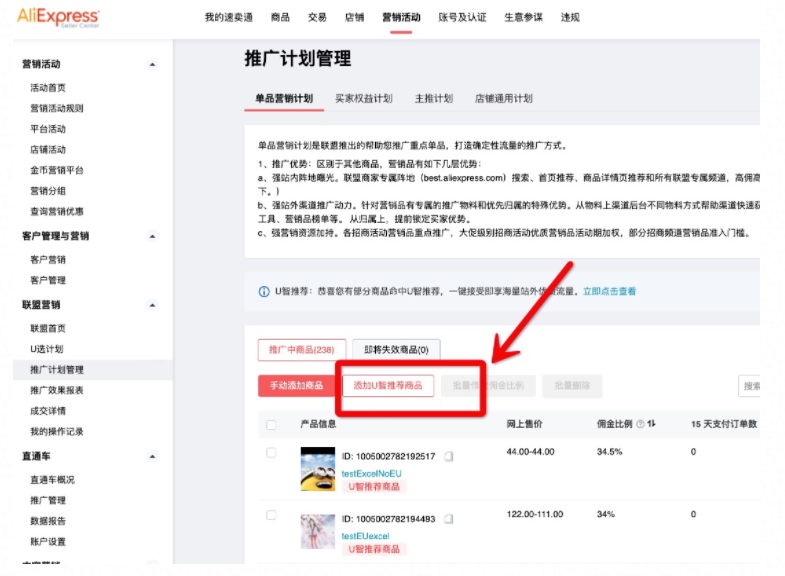Click the AliExpress Seller Center logo
Image resolution: width=785 pixels, height=576 pixels.
(59, 18)
